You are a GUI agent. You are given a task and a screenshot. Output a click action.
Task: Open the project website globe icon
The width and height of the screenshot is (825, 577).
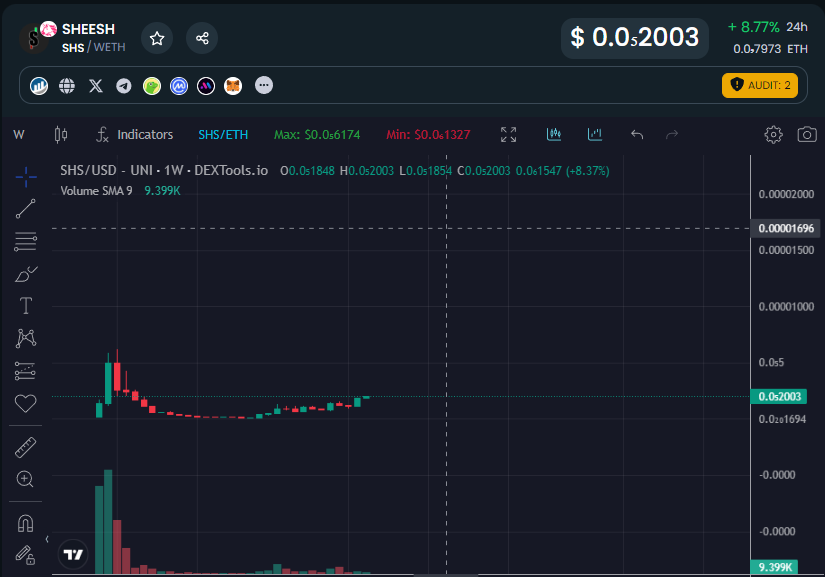point(67,85)
